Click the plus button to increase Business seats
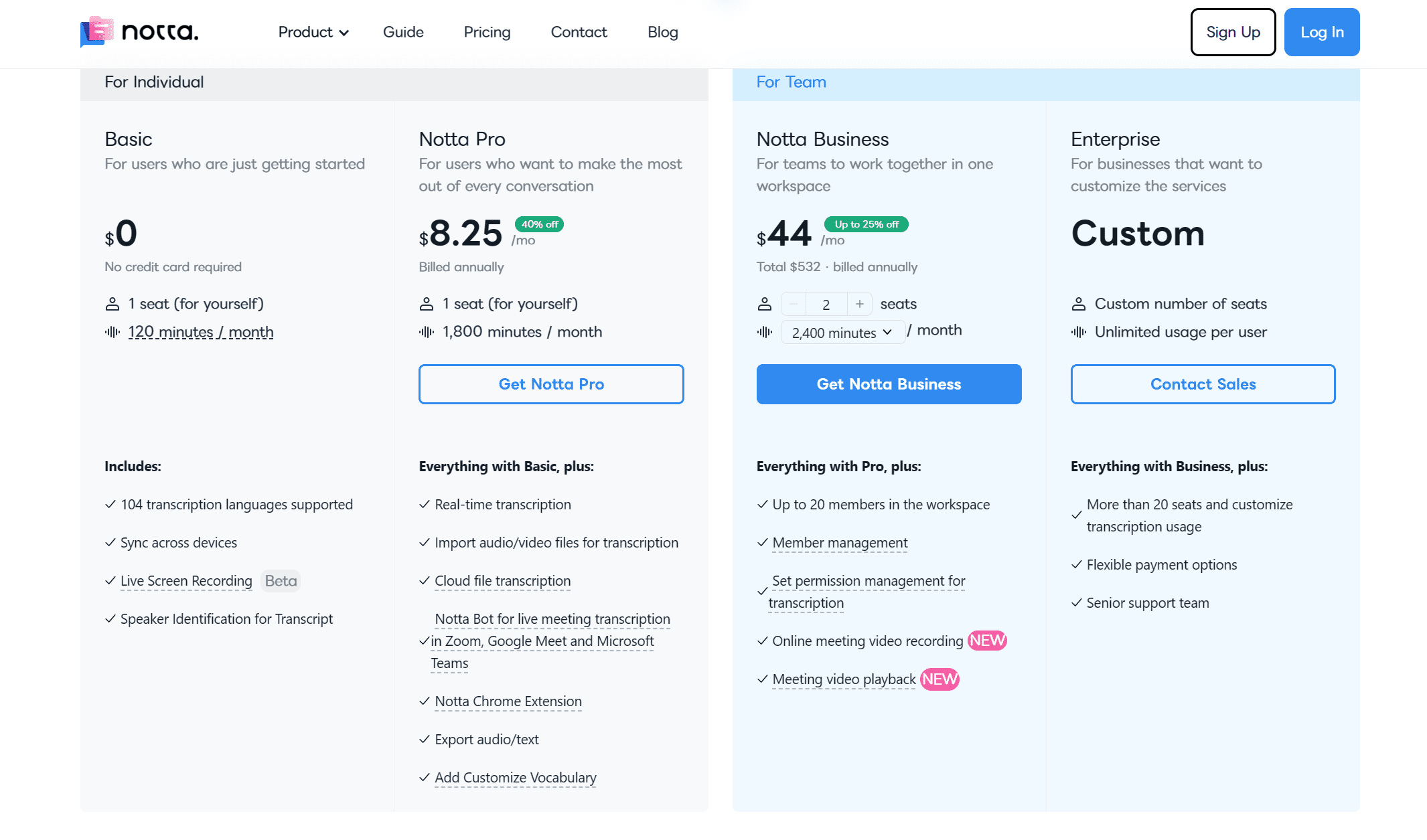Screen dimensions: 1427x840 click(859, 302)
